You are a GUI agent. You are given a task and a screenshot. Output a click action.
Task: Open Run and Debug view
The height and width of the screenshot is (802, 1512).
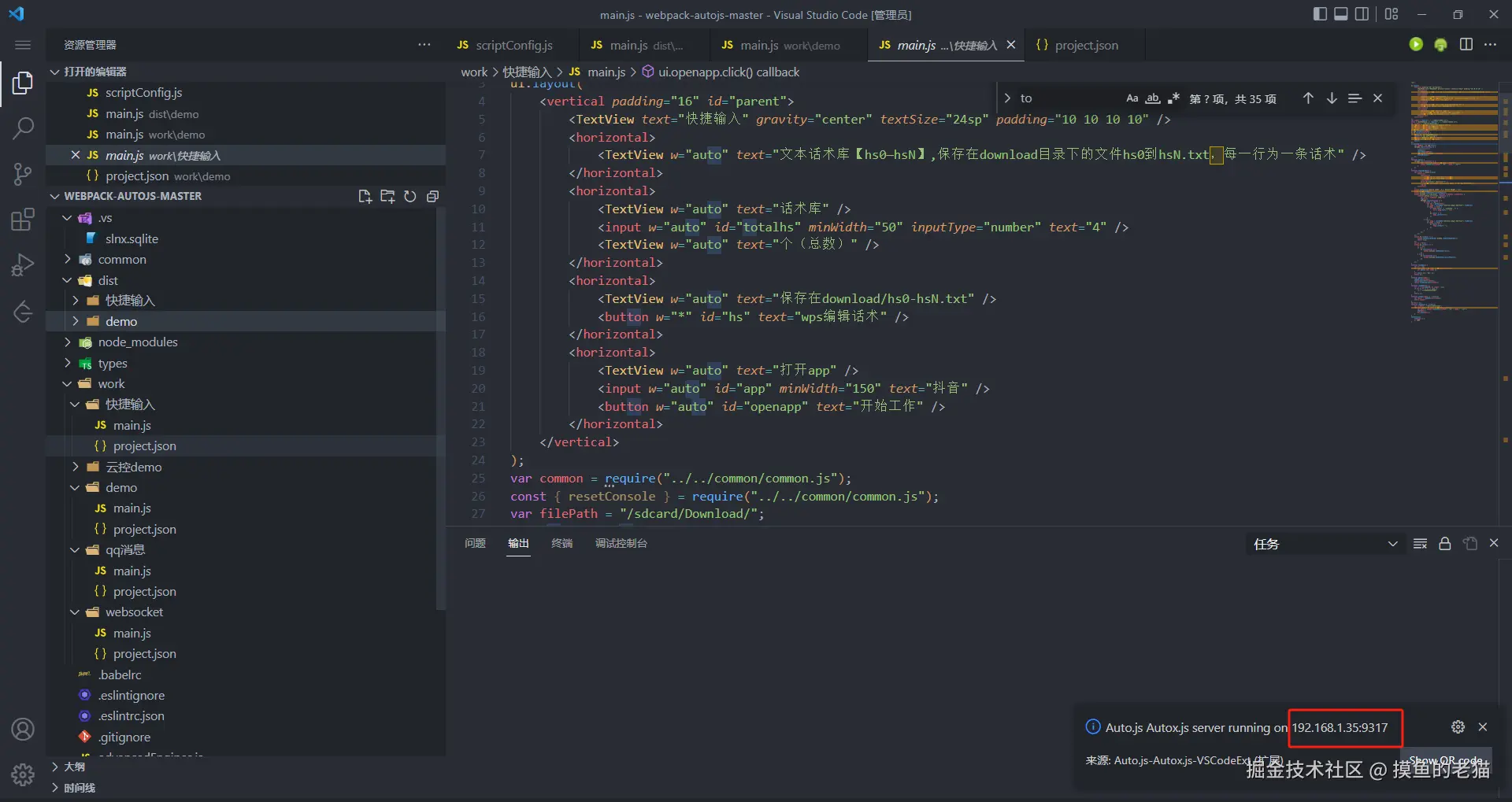pos(23,265)
